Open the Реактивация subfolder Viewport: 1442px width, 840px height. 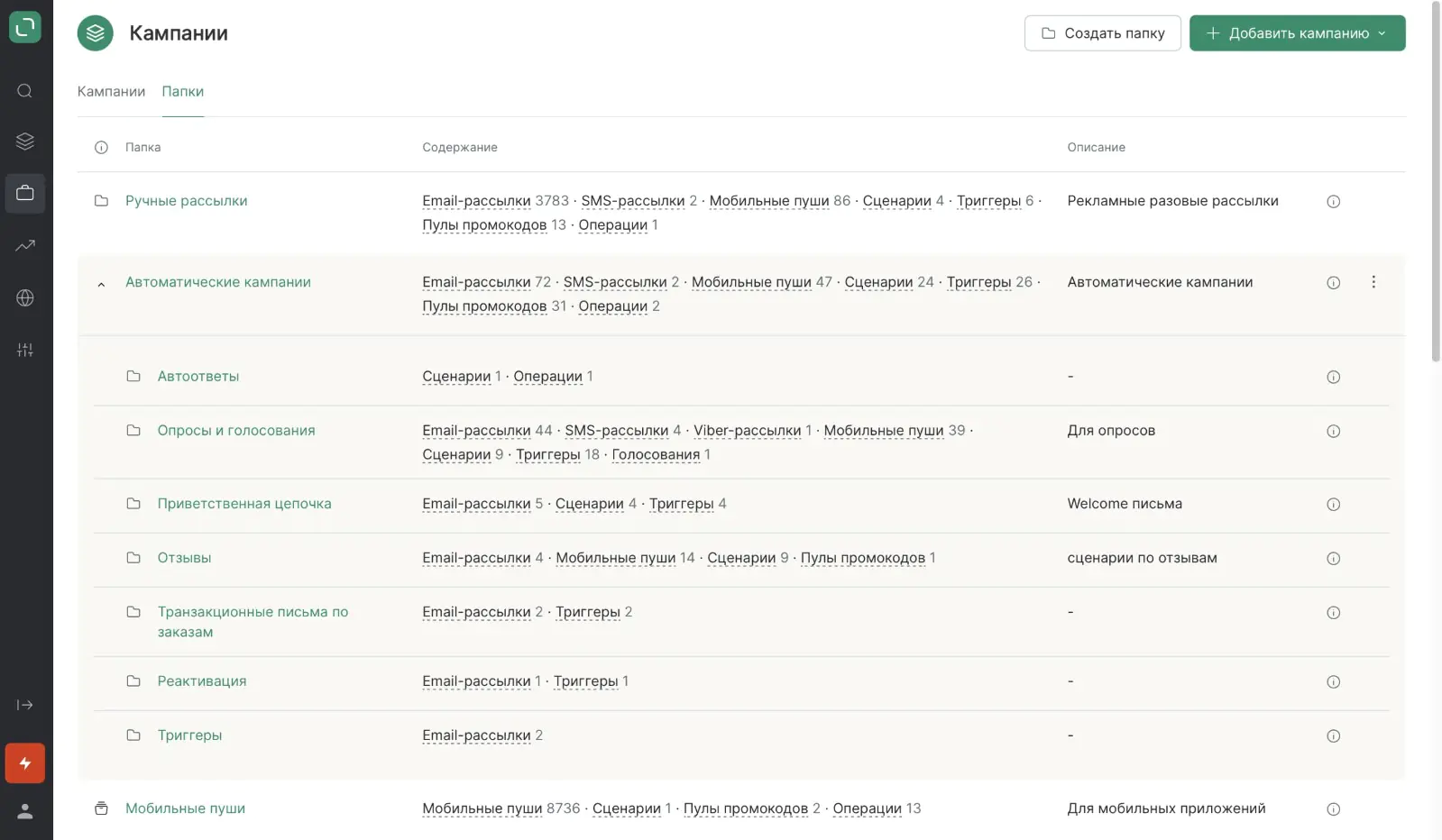(202, 680)
